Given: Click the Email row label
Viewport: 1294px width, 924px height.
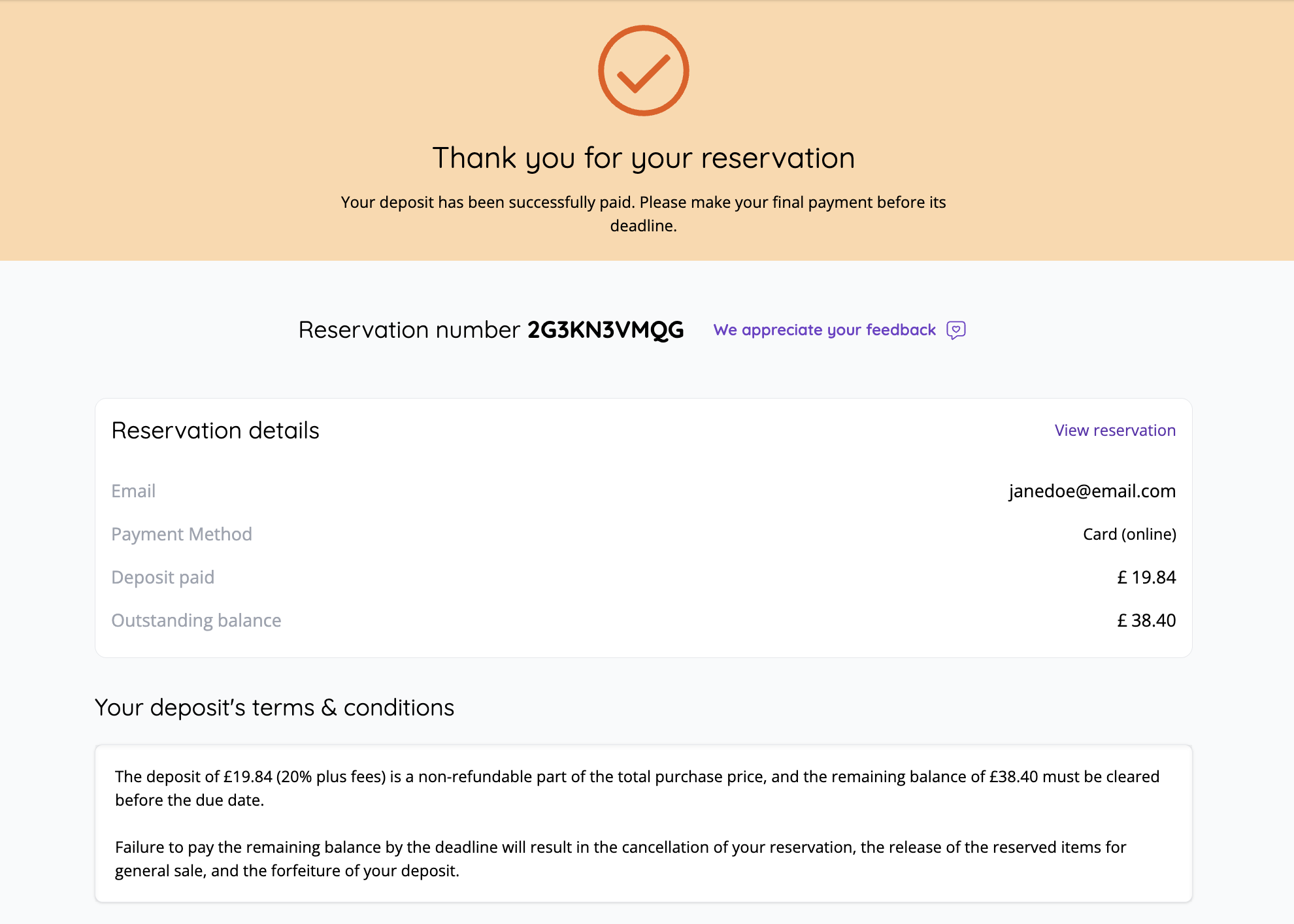Looking at the screenshot, I should click(x=133, y=491).
